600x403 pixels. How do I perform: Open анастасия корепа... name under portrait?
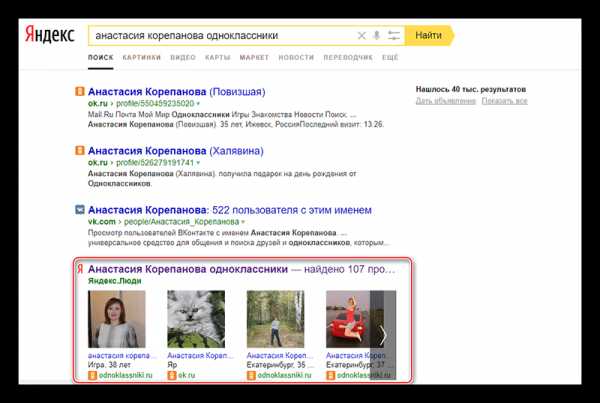122,356
